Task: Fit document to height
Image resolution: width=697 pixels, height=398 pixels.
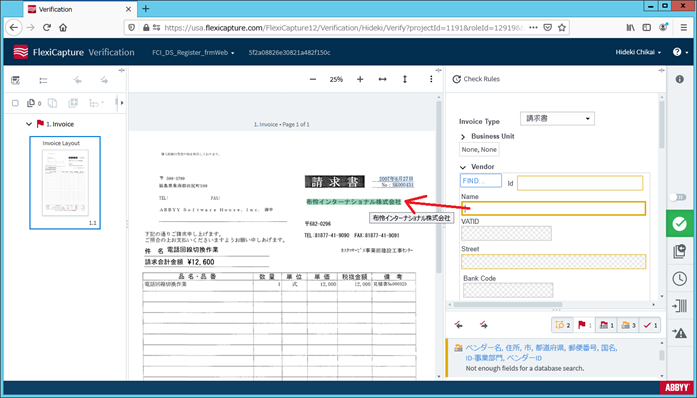Action: [405, 79]
